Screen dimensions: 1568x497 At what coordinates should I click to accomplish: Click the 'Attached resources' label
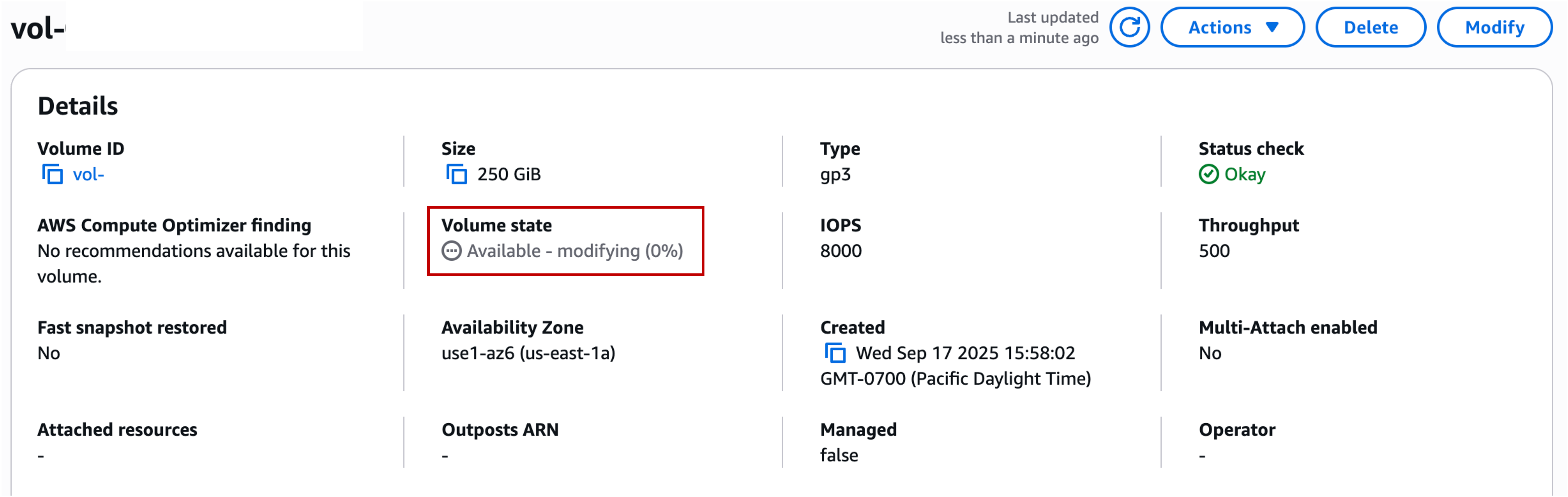[117, 430]
